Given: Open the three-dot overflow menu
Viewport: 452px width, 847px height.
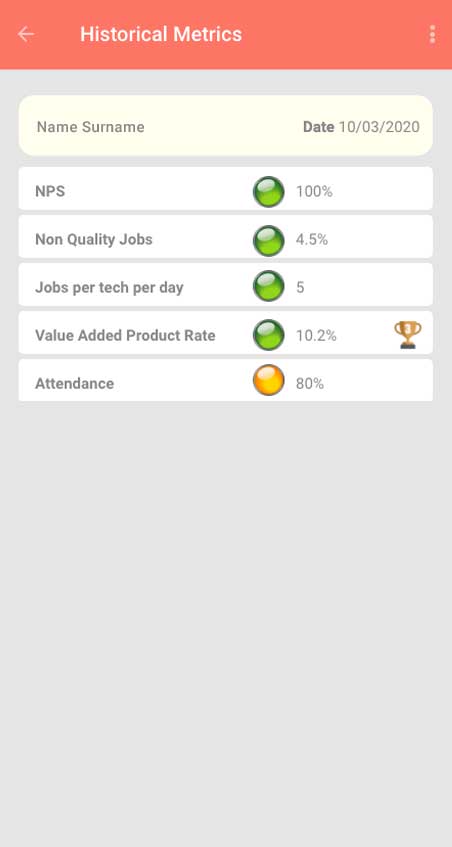Looking at the screenshot, I should (x=432, y=34).
